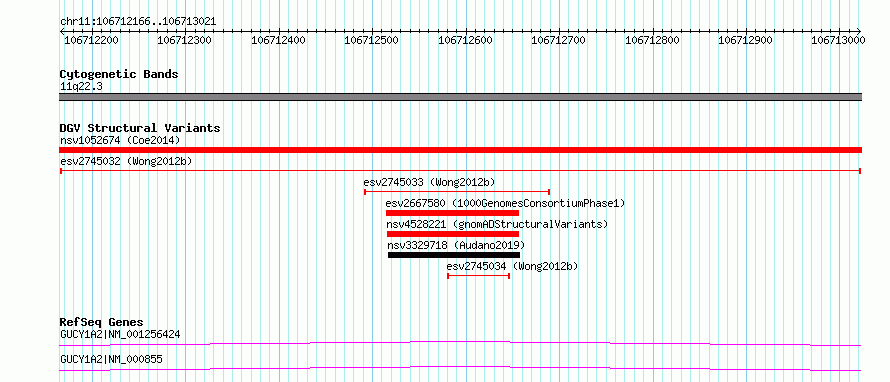
Task: Click the esv2745034 short red span
Action: coord(478,276)
